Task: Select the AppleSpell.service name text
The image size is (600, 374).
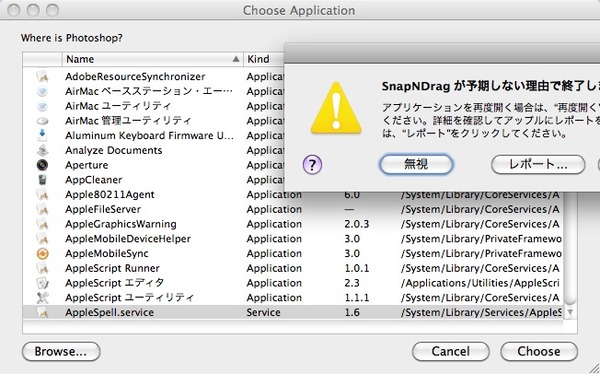Action: [x=109, y=312]
